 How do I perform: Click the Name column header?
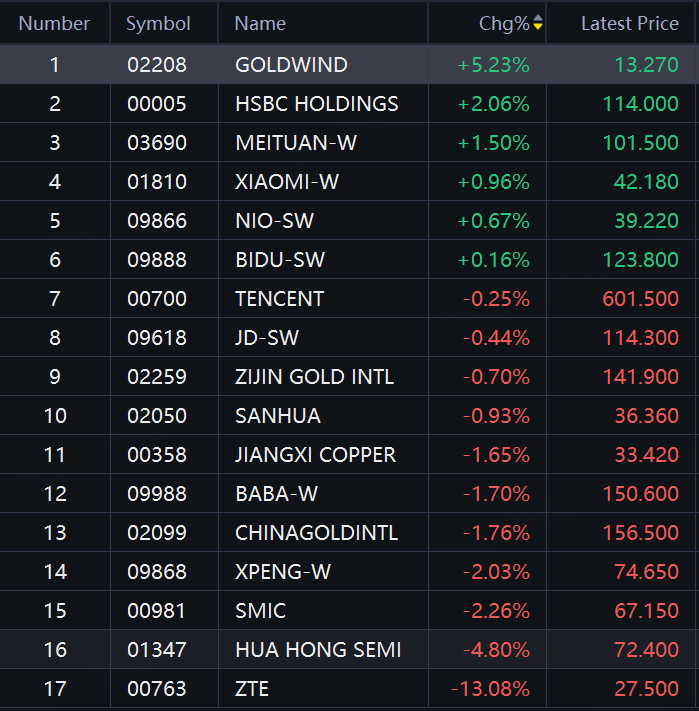coord(260,24)
